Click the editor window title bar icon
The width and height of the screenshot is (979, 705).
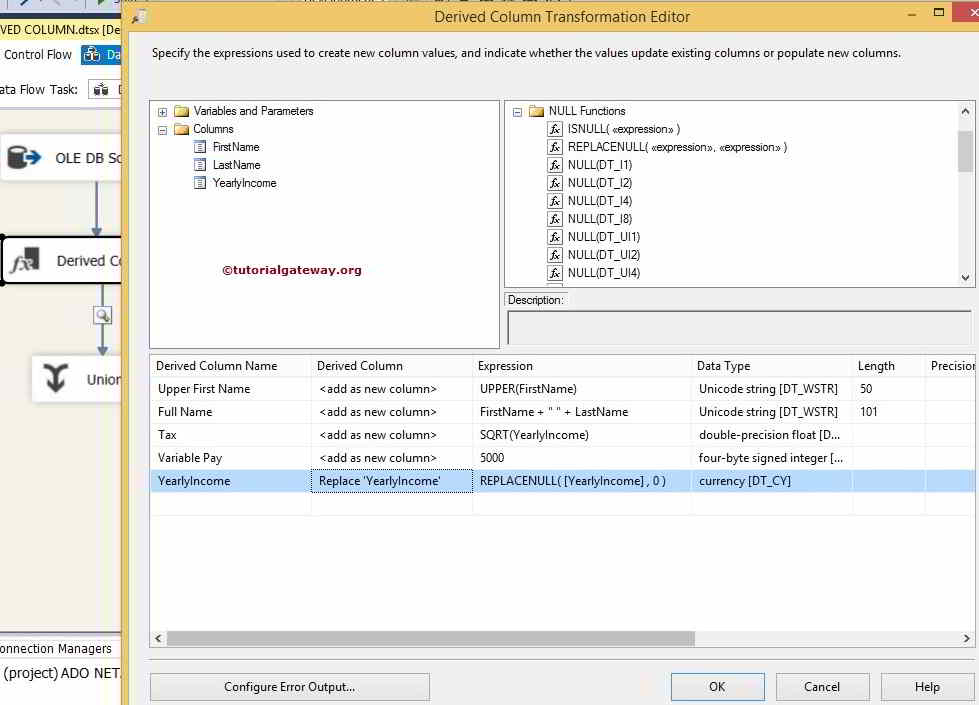tap(139, 17)
